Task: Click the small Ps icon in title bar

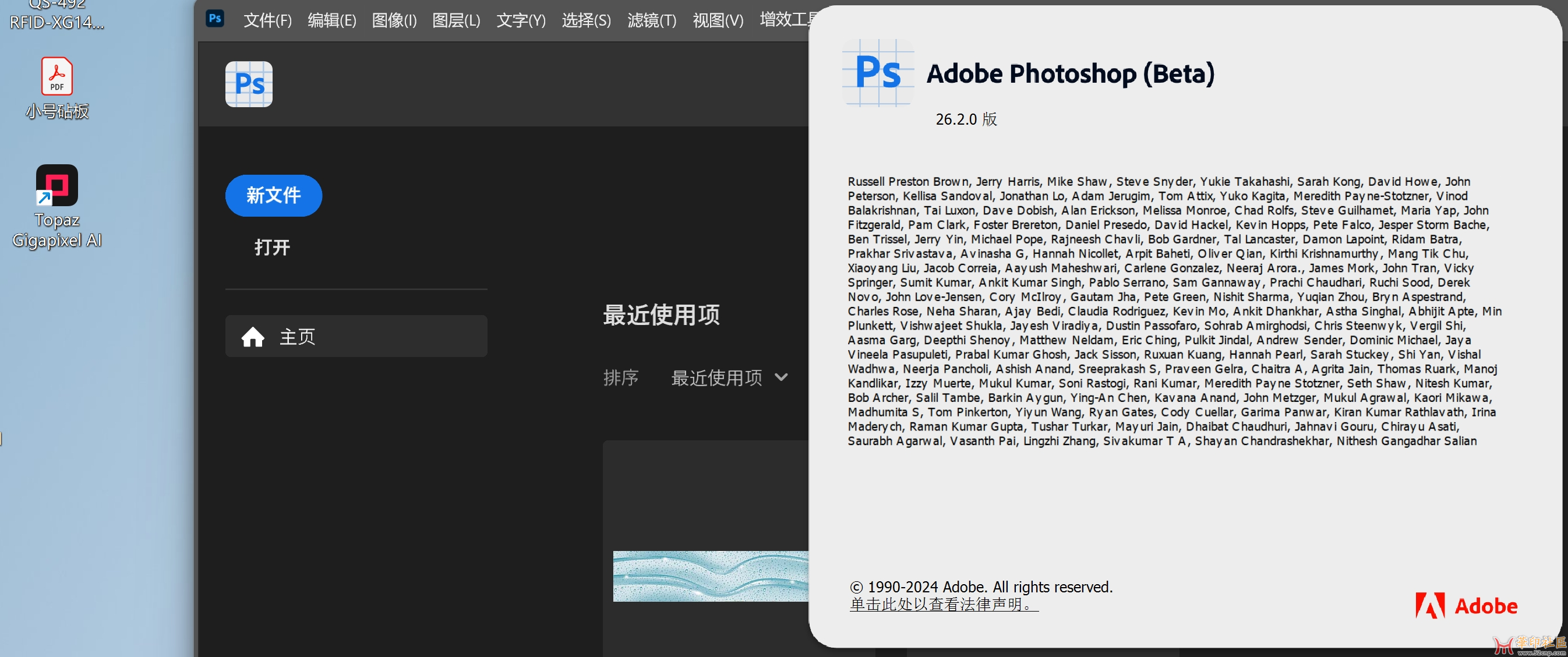Action: tap(215, 18)
